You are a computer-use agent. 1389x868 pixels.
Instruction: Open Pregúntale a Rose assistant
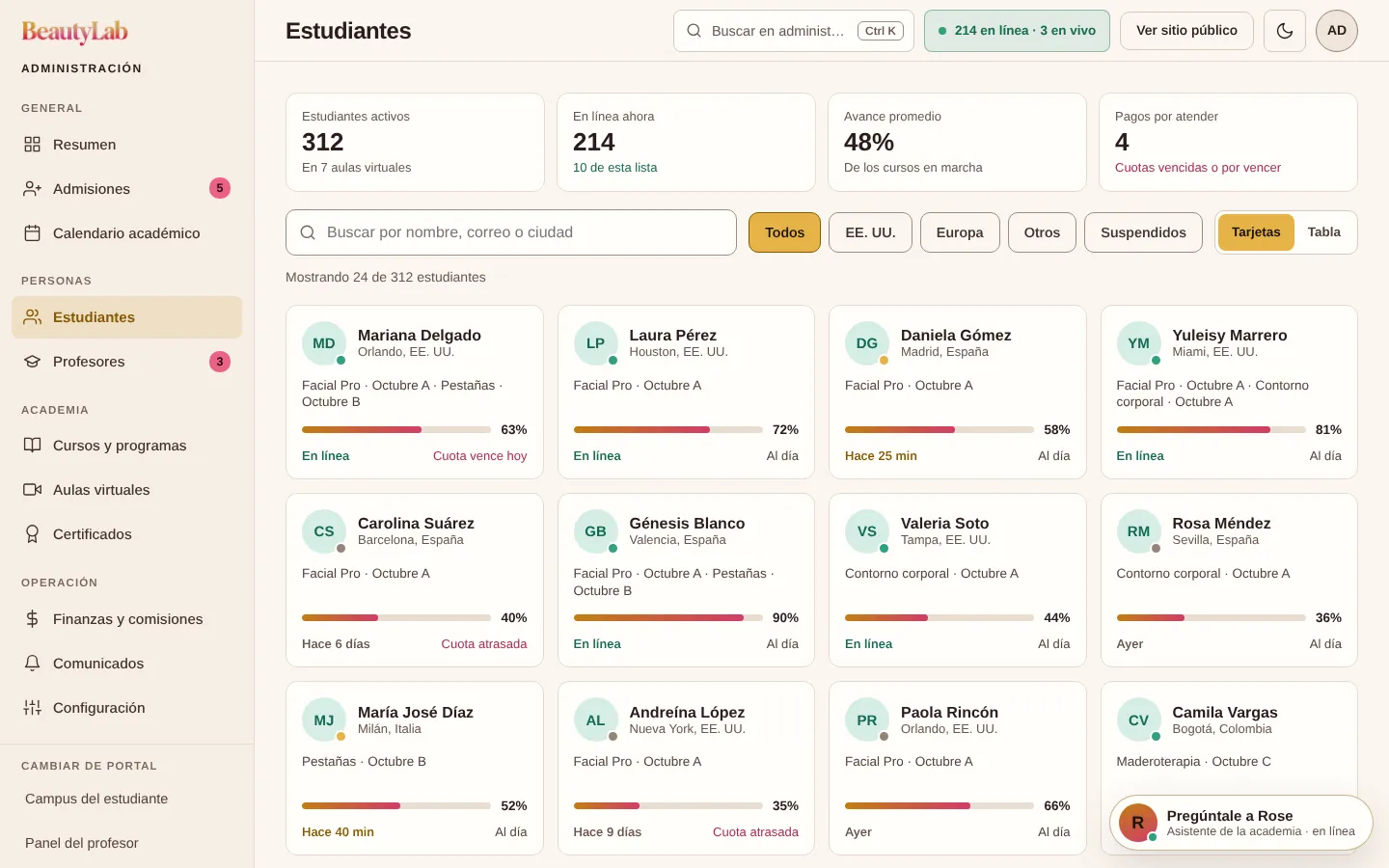coord(1240,823)
